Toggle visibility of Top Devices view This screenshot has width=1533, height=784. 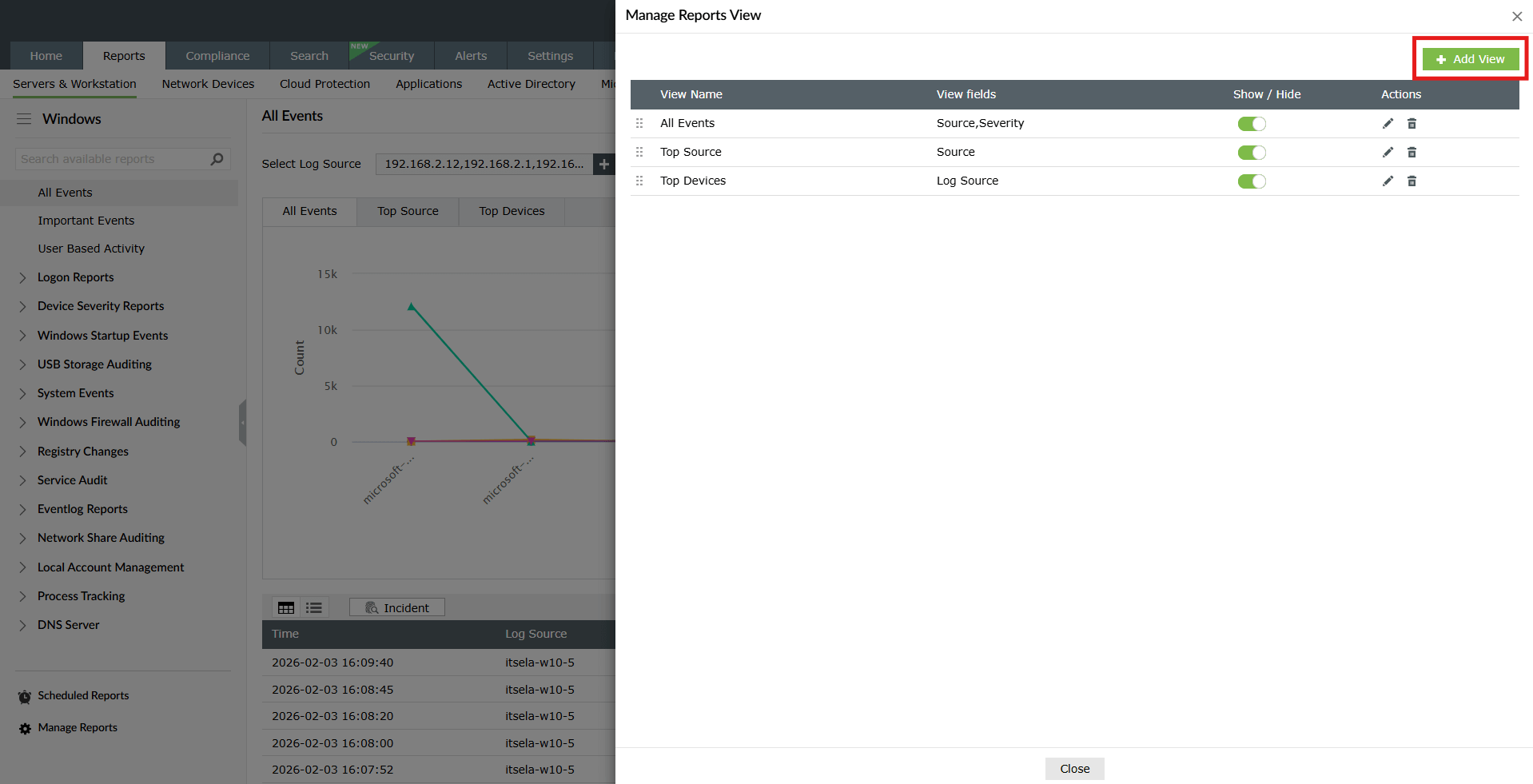[1252, 181]
